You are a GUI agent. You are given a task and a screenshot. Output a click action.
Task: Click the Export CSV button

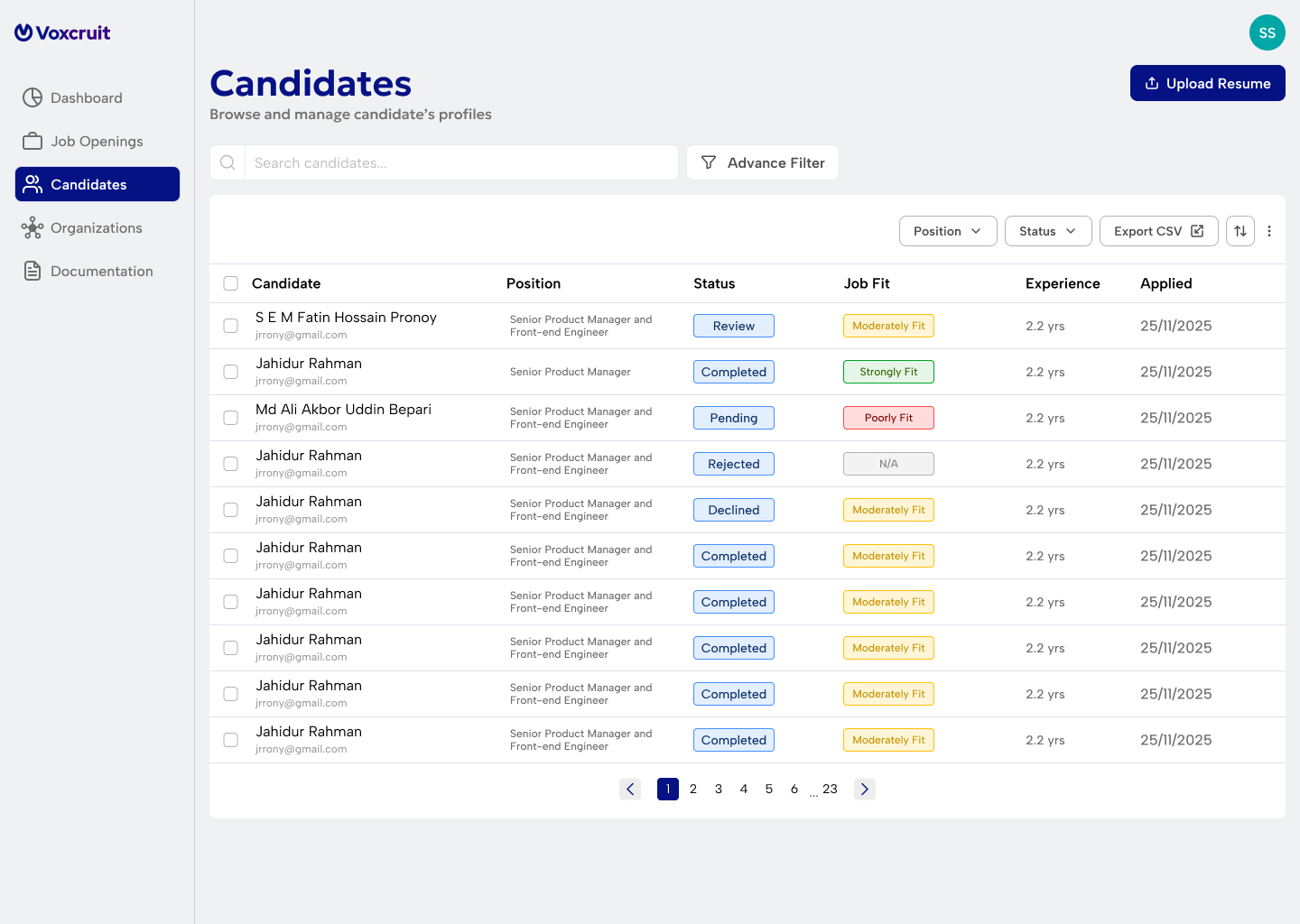coord(1159,231)
